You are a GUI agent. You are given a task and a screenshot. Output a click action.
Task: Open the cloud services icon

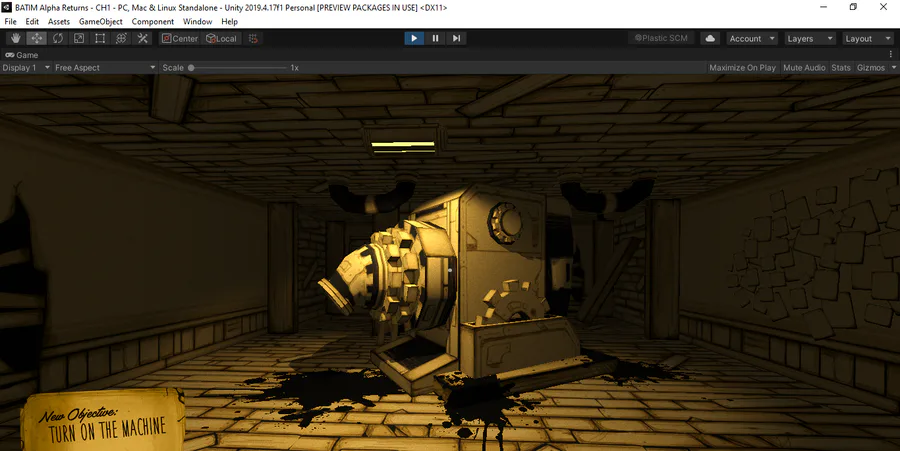[x=710, y=38]
